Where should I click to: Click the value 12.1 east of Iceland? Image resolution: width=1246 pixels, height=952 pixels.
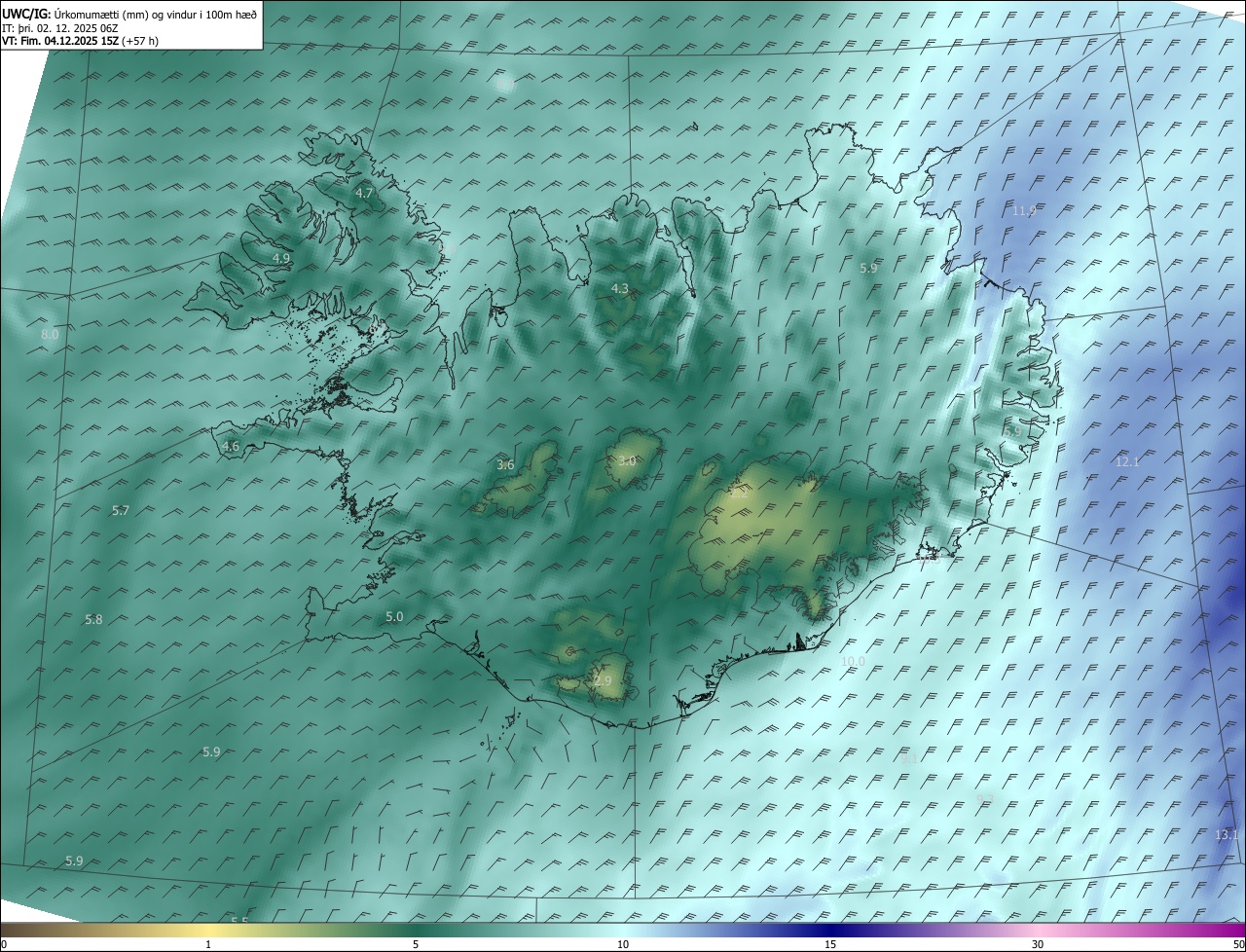coord(1127,461)
